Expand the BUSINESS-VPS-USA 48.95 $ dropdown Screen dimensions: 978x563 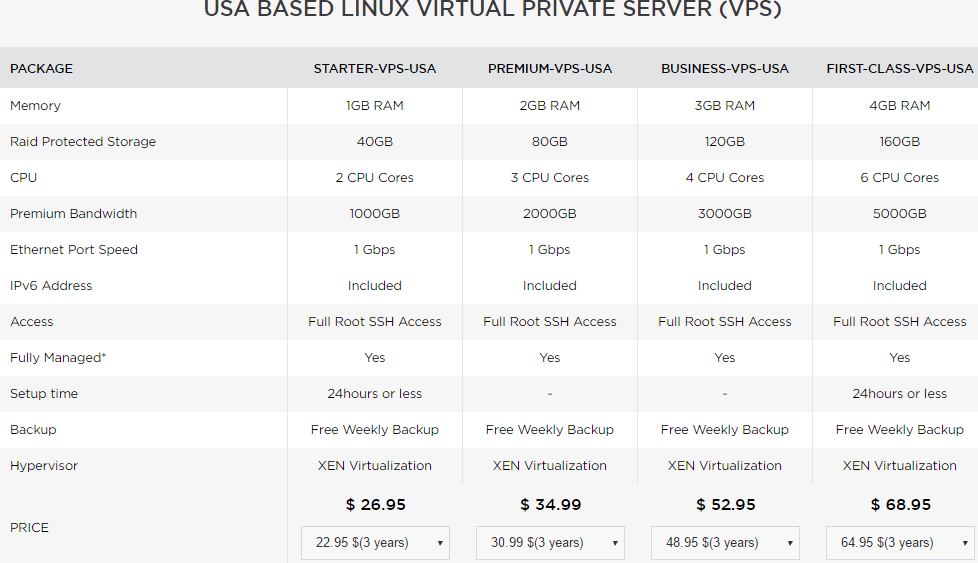tap(725, 543)
